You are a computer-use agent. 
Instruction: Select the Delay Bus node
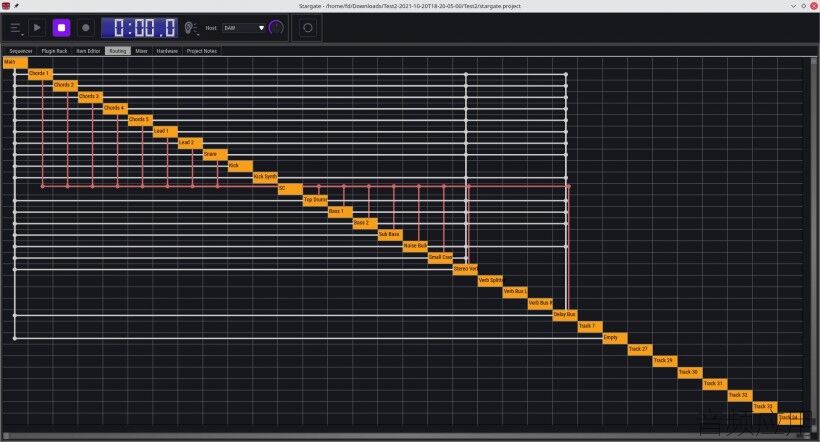click(x=565, y=315)
